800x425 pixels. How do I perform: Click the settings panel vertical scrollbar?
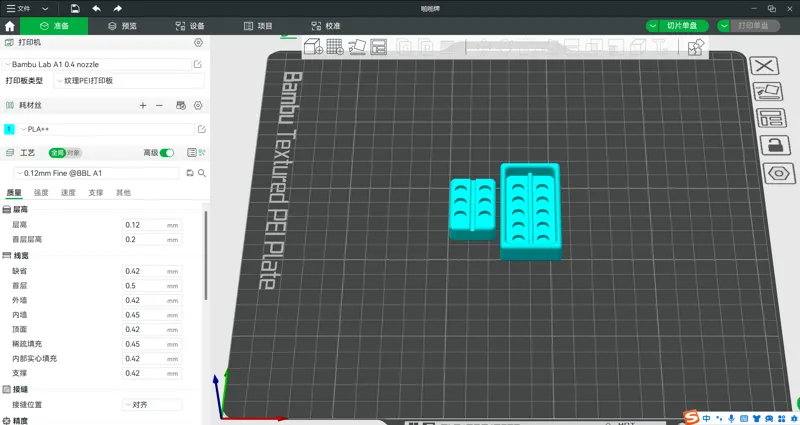click(206, 255)
